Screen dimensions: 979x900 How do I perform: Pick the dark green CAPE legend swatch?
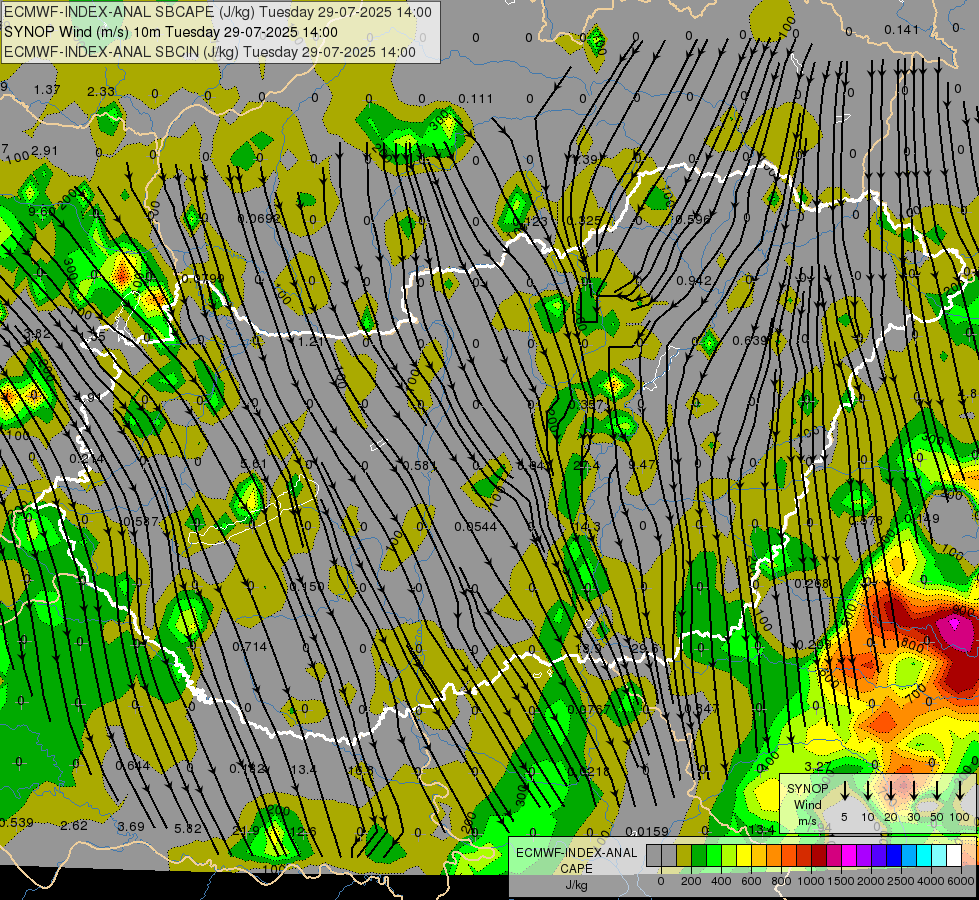pyautogui.click(x=699, y=855)
